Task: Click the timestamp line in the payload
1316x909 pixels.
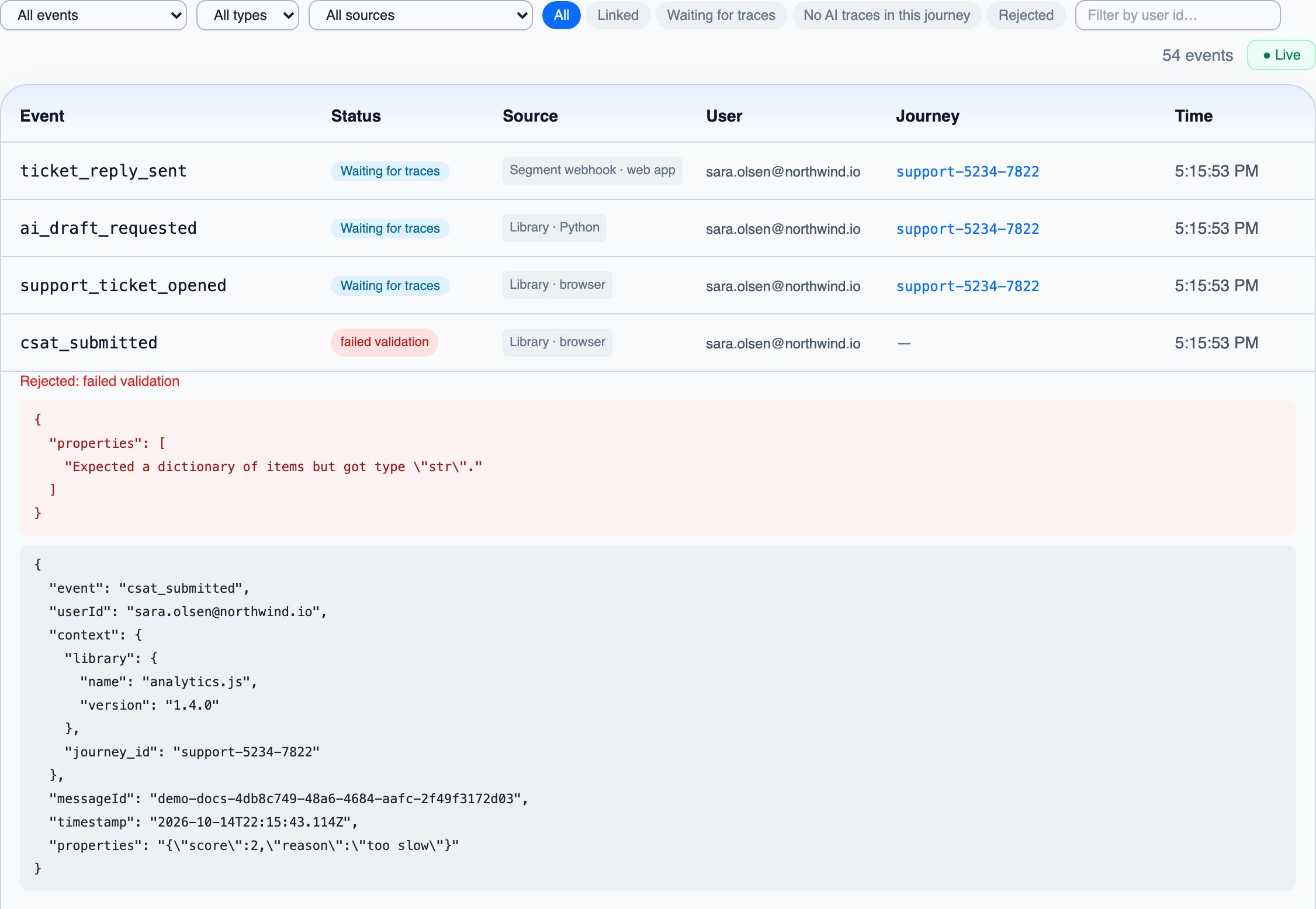Action: [203, 822]
